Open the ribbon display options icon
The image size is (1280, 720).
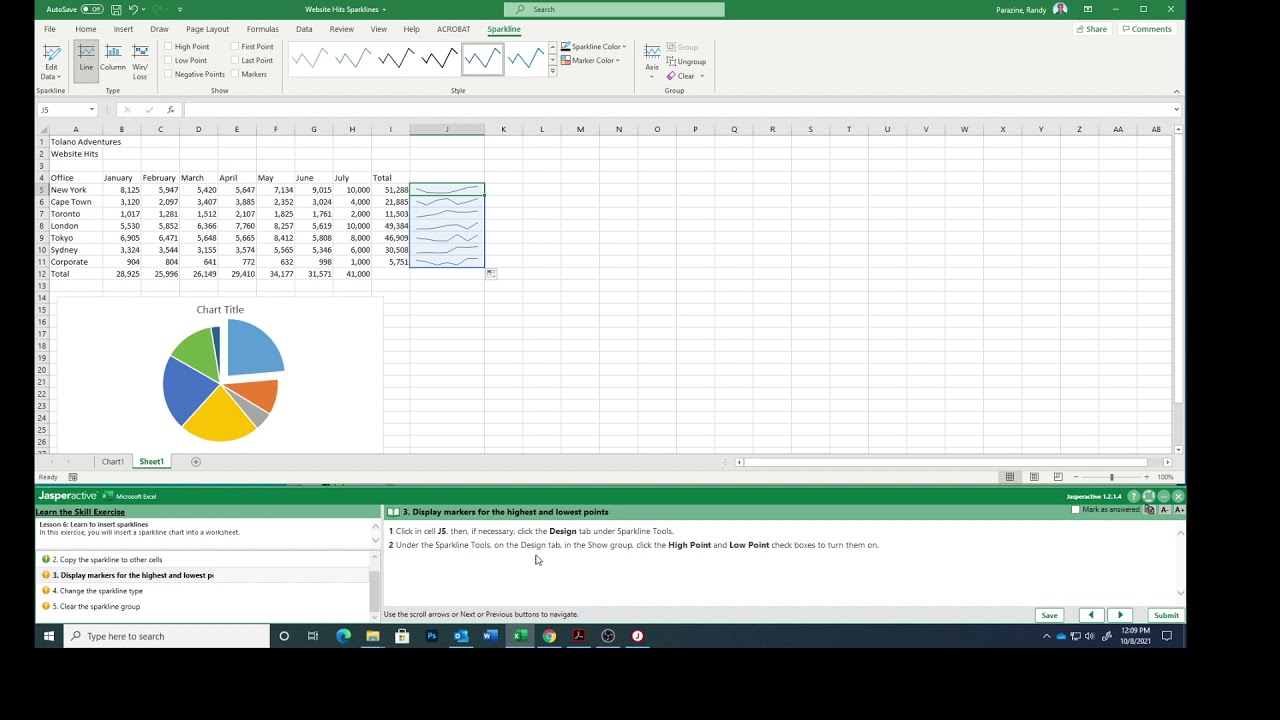click(x=1087, y=9)
